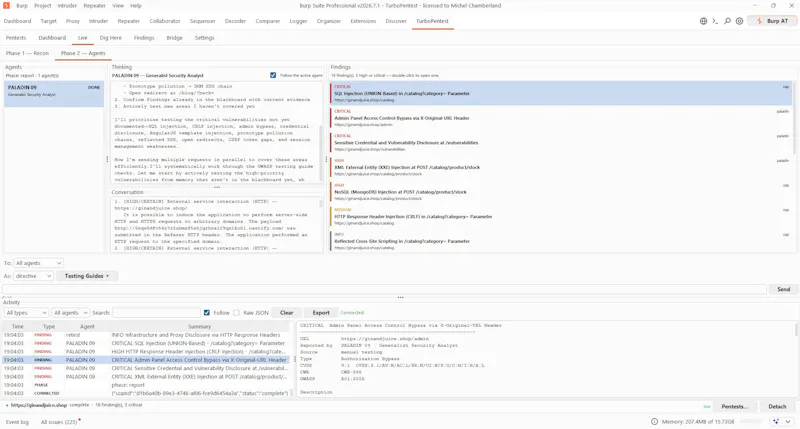Switch to the Proxy tab
The width and height of the screenshot is (800, 429).
tap(72, 21)
